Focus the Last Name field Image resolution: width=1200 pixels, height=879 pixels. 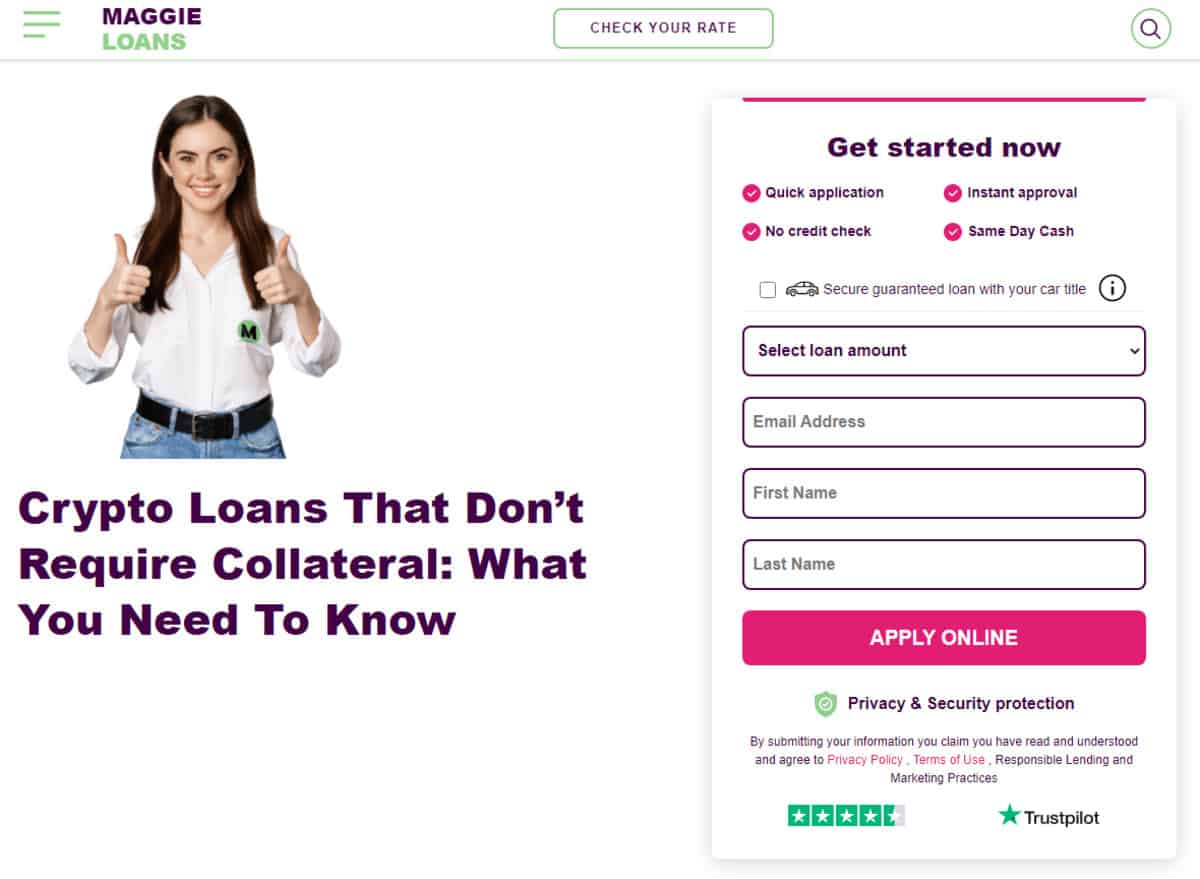coord(944,564)
